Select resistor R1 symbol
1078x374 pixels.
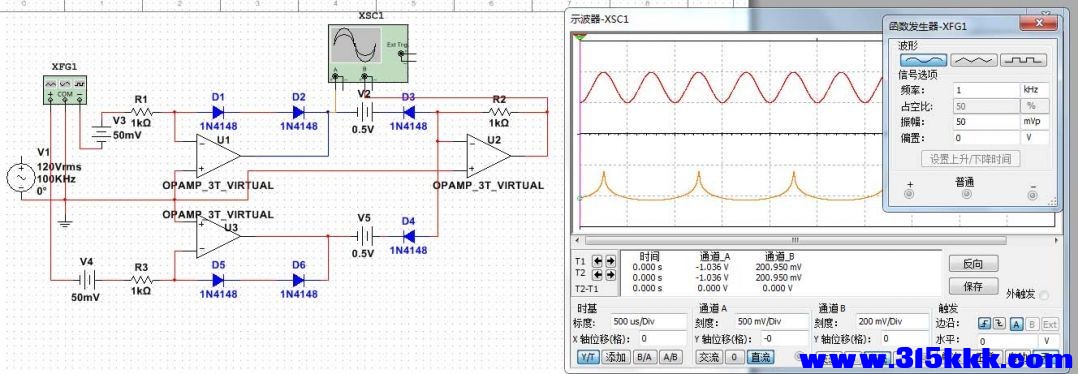click(141, 111)
